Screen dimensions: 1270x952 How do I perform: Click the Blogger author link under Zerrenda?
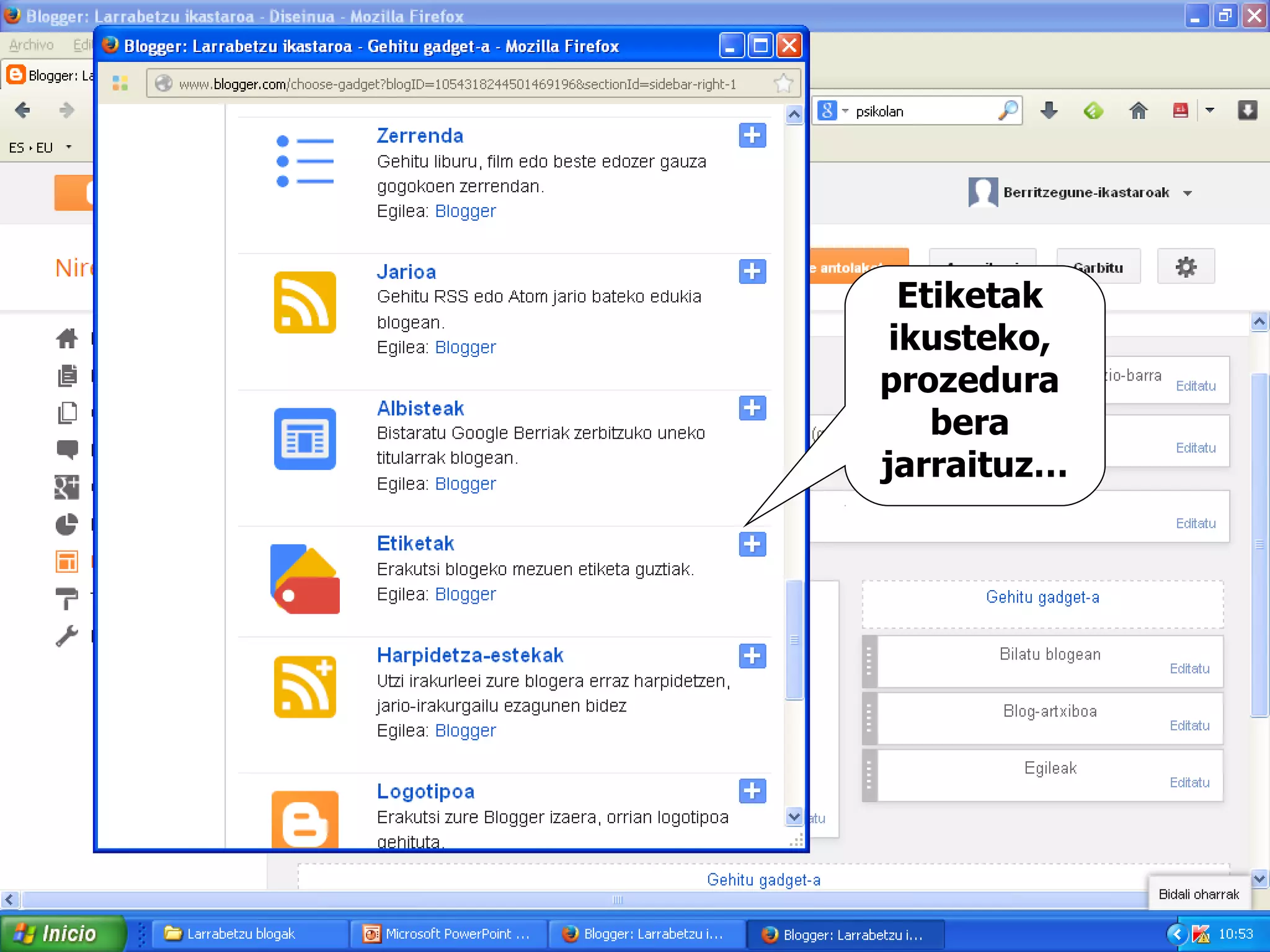pyautogui.click(x=465, y=211)
